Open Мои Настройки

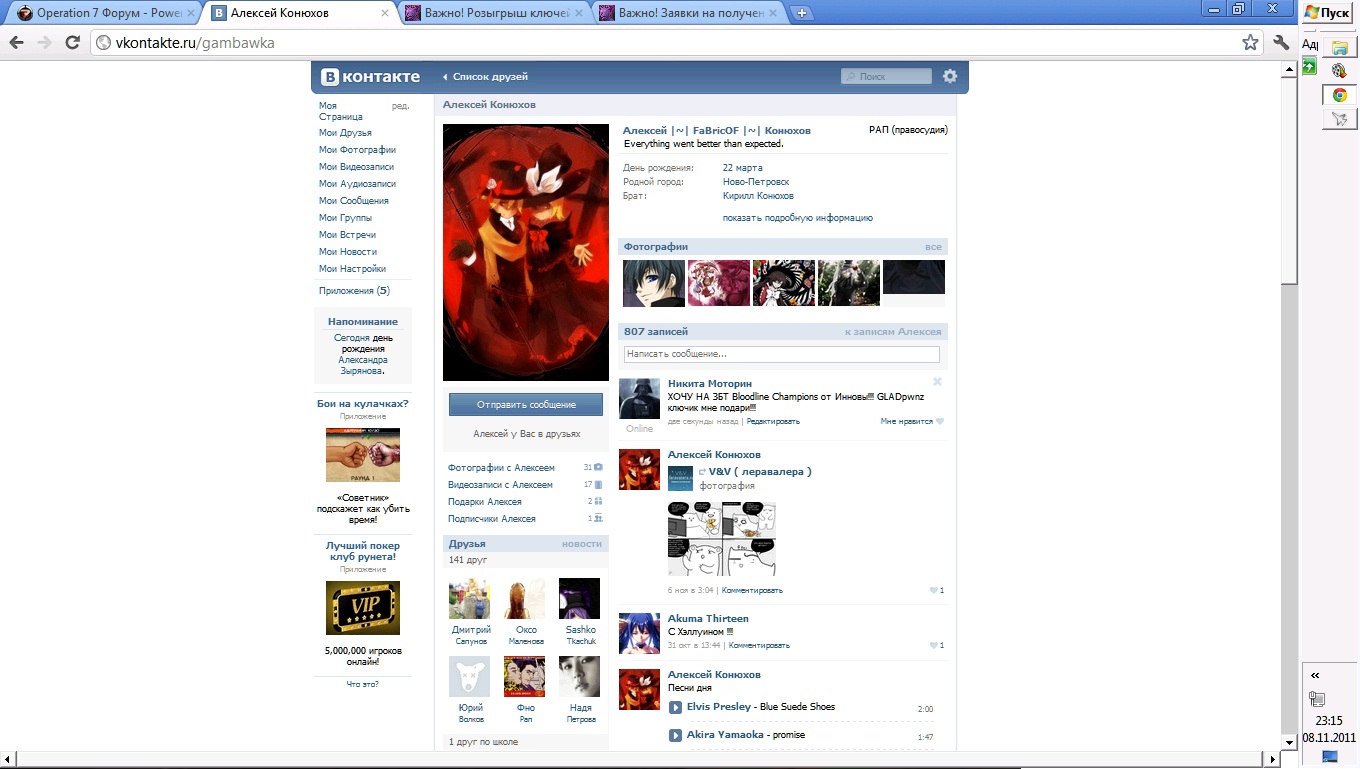point(352,269)
